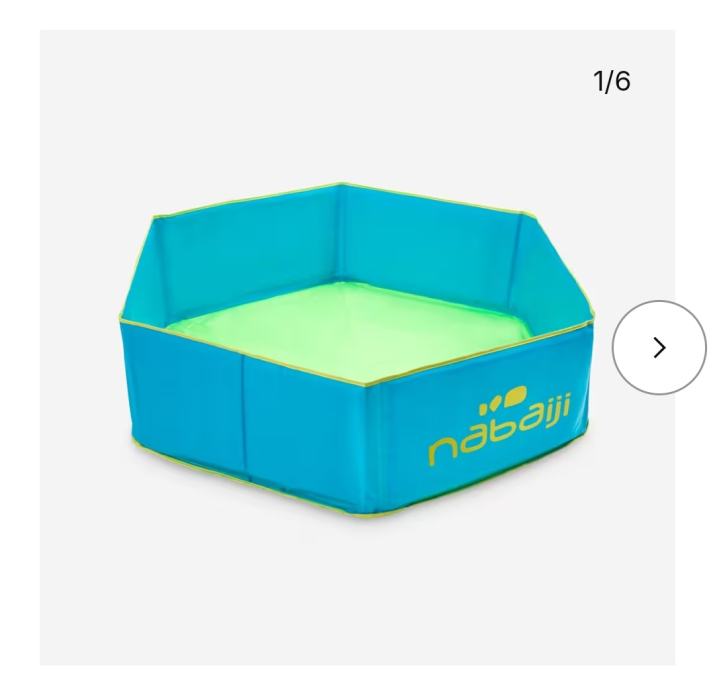Go to the next product image

pos(659,348)
